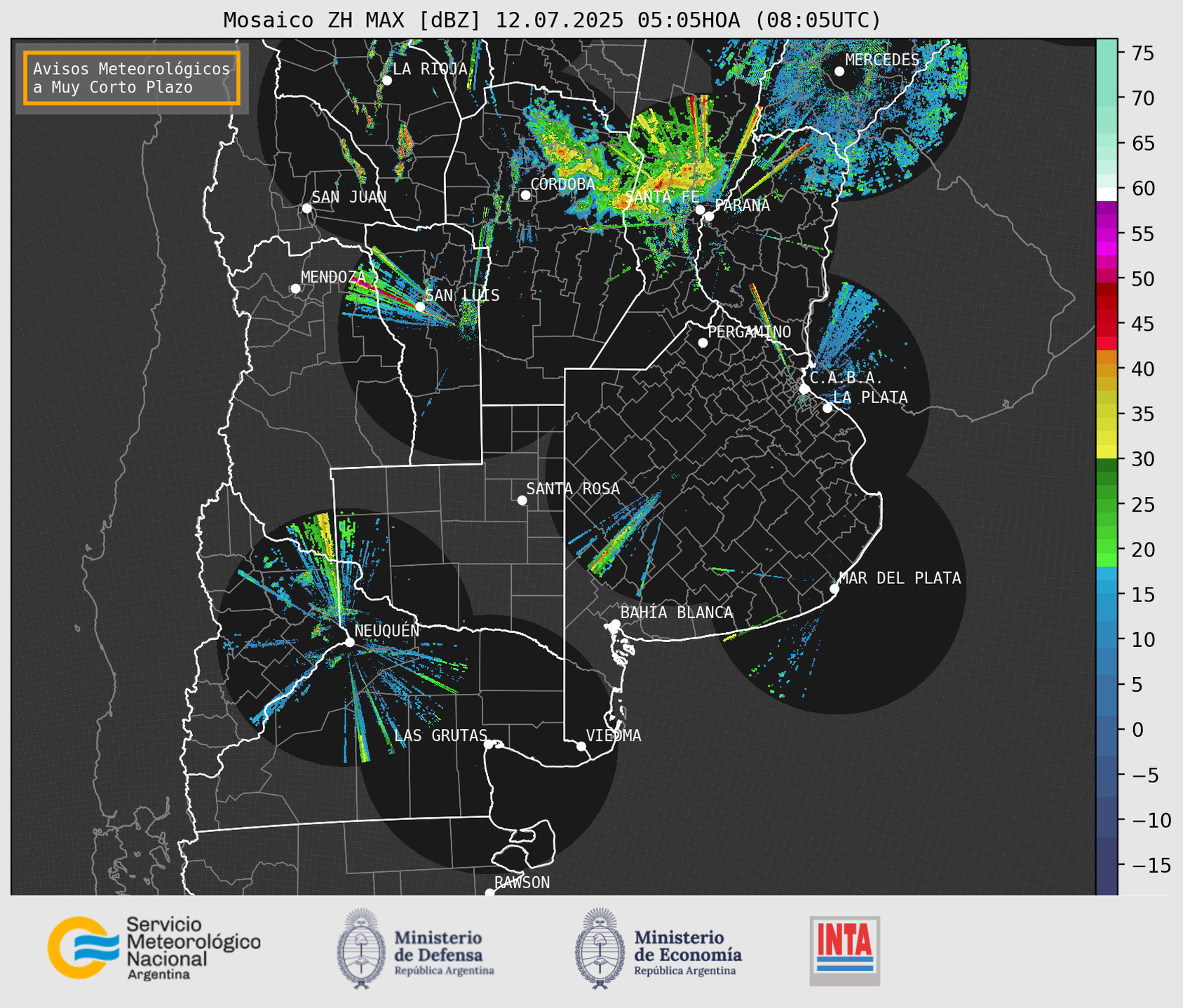Click the NEUQUÉN label text
This screenshot has width=1183, height=1008.
[387, 630]
